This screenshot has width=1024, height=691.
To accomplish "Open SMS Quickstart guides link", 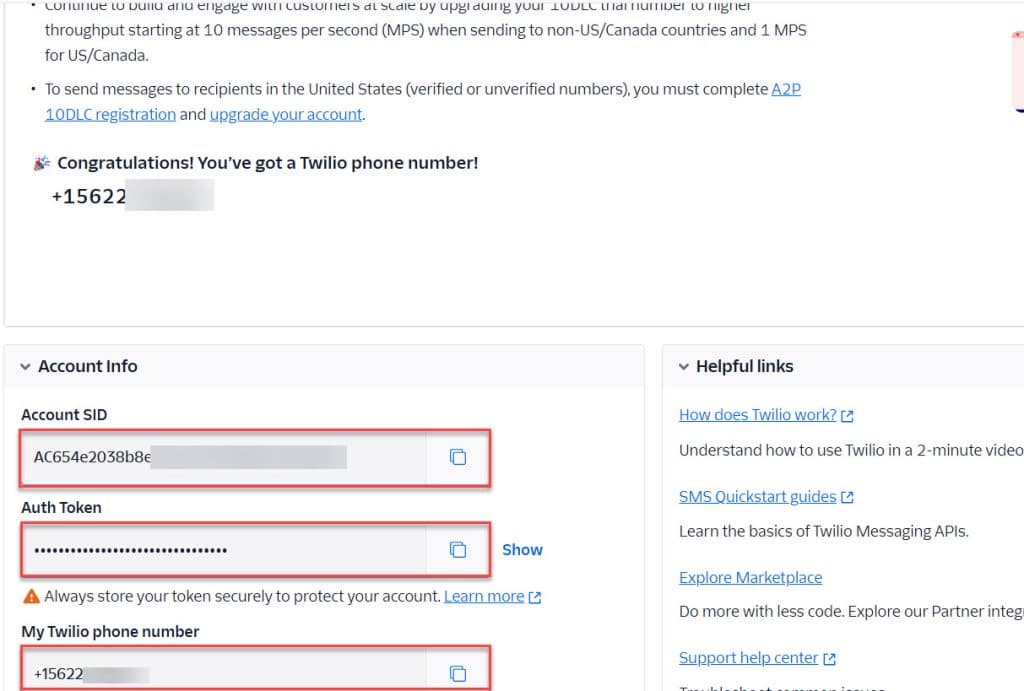I will click(758, 496).
